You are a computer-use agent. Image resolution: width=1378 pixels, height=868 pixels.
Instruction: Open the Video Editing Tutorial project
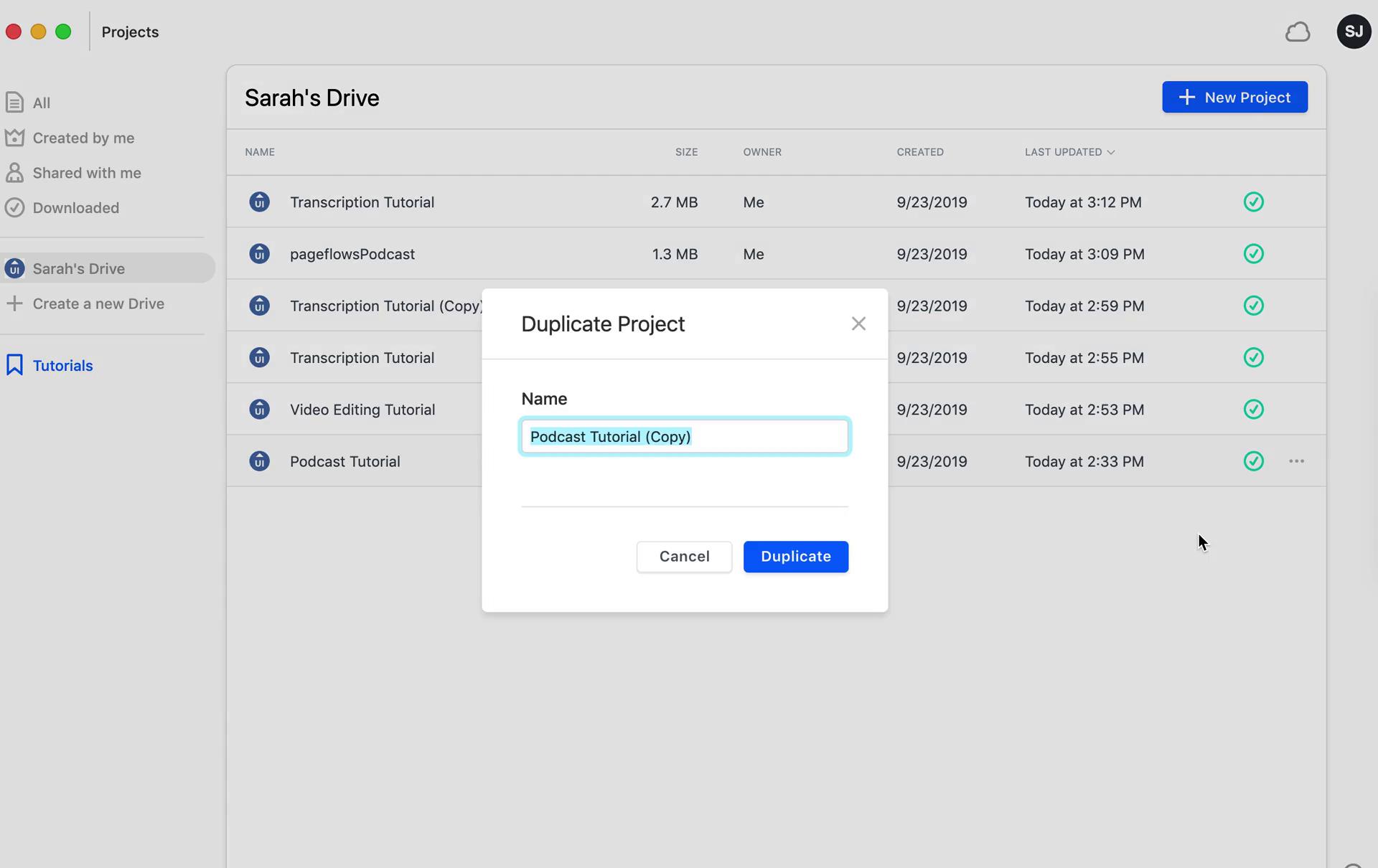tap(362, 410)
